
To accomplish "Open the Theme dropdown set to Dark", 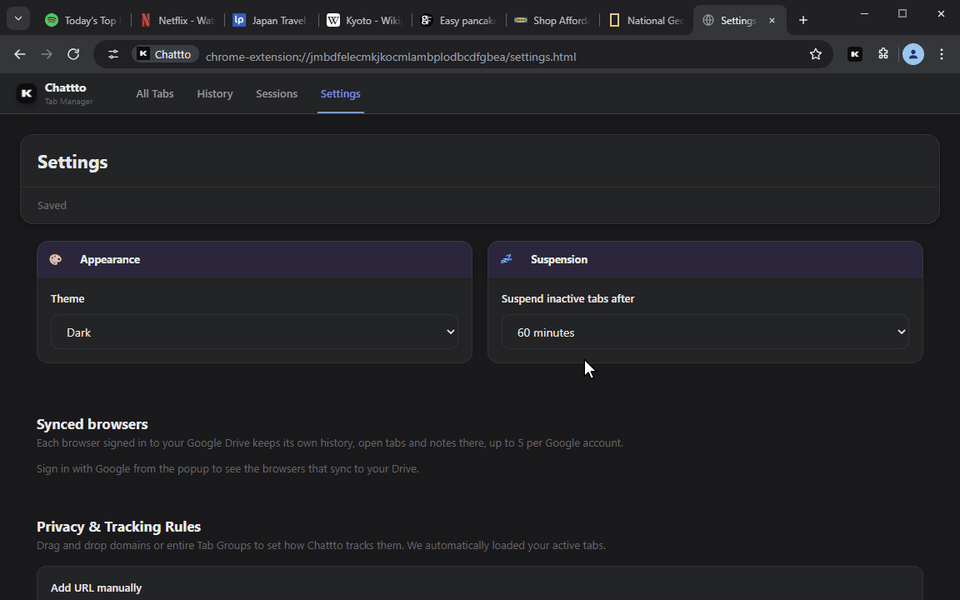I will 254,332.
